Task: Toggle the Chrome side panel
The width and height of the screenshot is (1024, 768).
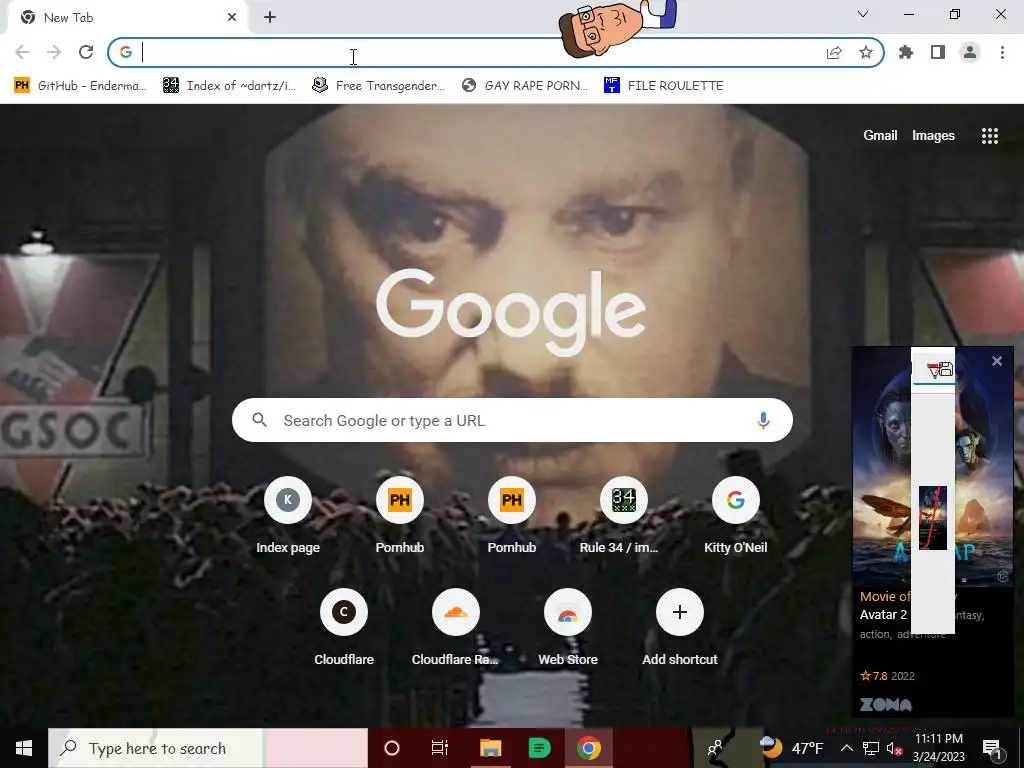Action: pos(938,52)
